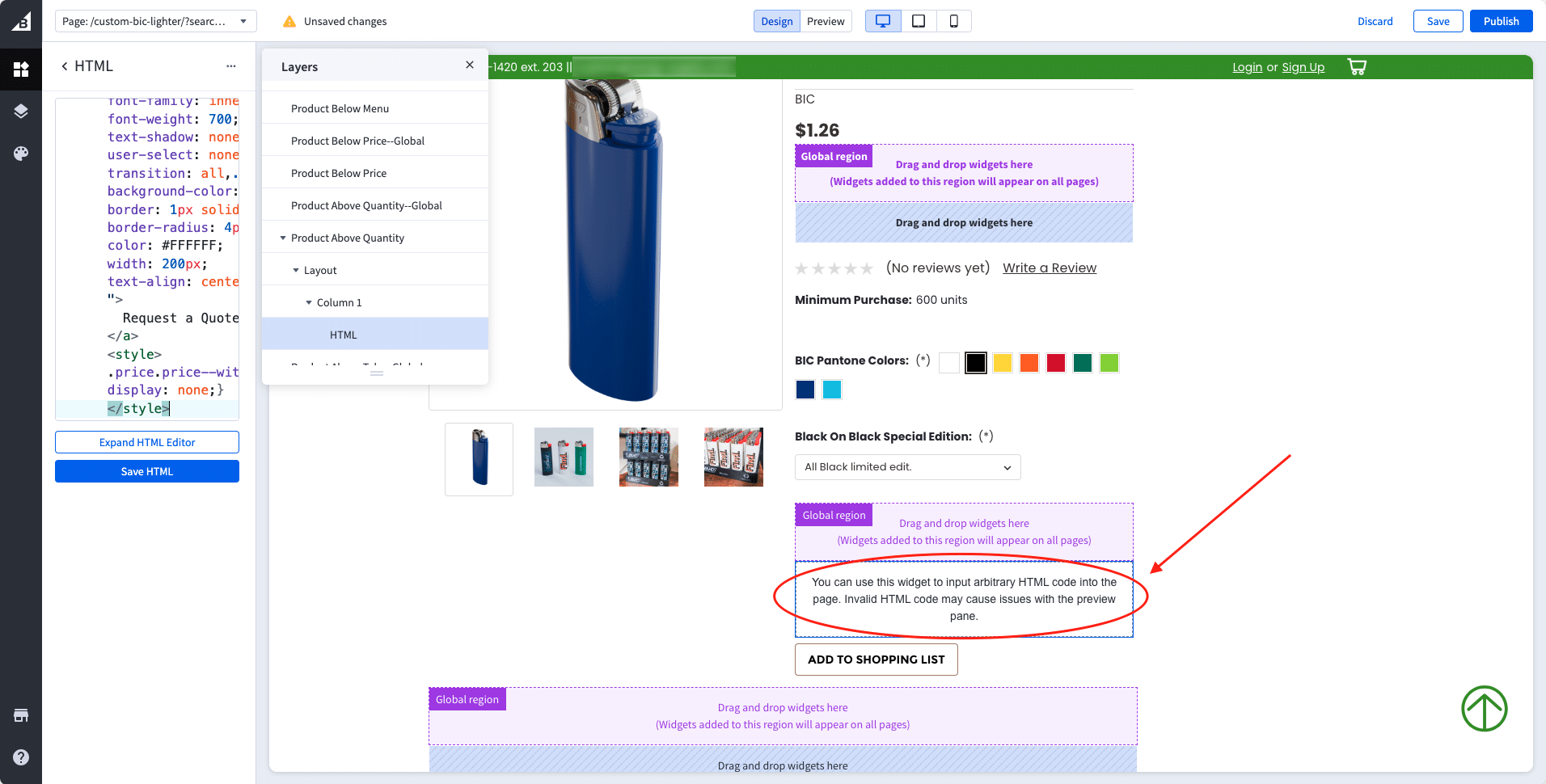Viewport: 1546px width, 784px height.
Task: Click the green scroll-to-top arrow icon
Action: [1485, 709]
